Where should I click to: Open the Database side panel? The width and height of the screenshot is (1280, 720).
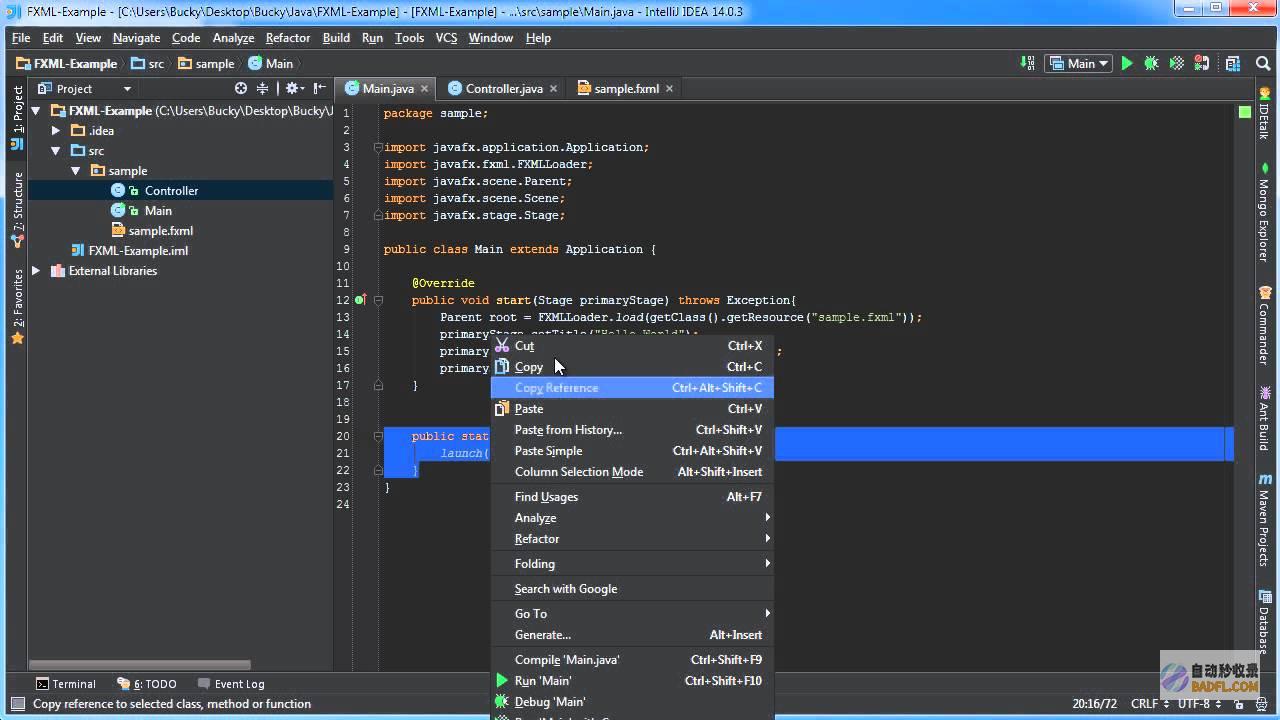point(1265,622)
